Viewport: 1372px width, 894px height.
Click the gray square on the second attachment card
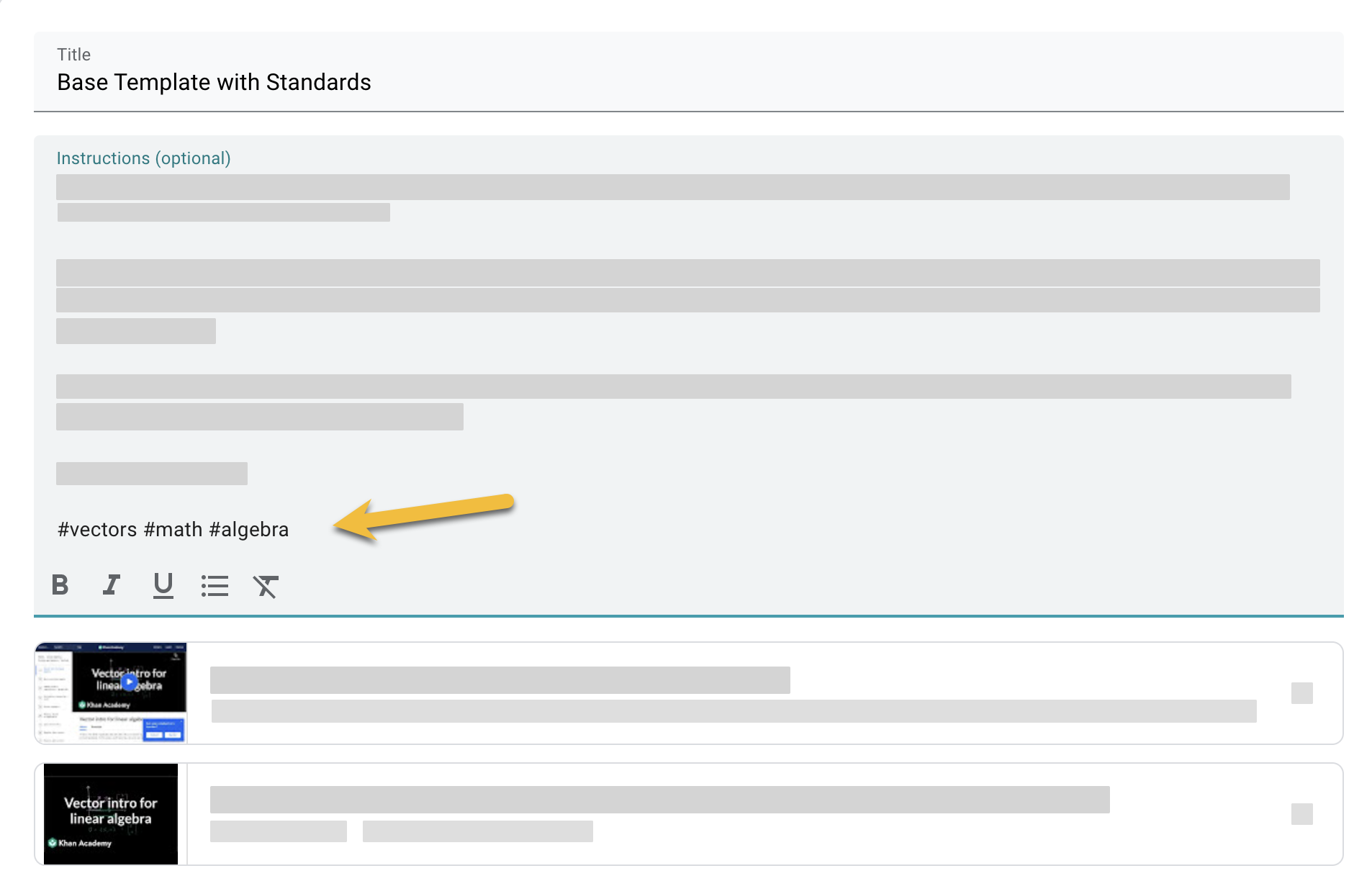[x=1301, y=814]
